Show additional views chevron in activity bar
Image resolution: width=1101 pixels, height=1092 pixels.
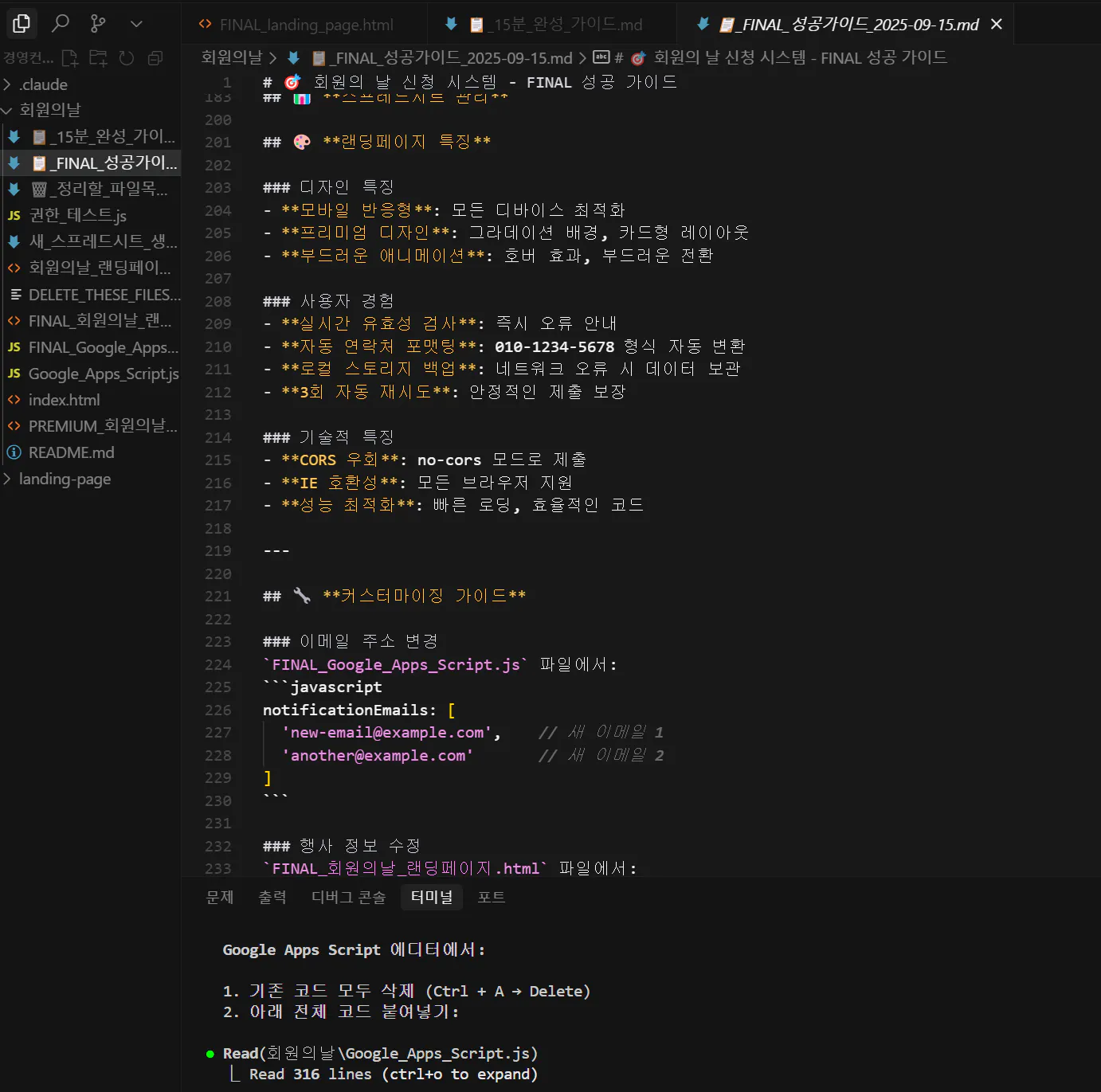[136, 24]
